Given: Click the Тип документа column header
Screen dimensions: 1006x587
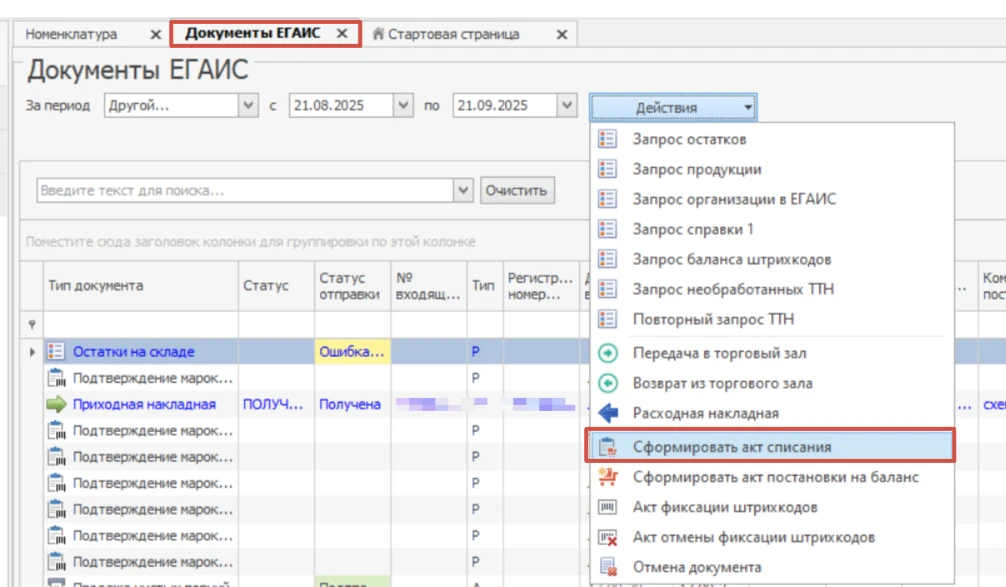Looking at the screenshot, I should [141, 285].
